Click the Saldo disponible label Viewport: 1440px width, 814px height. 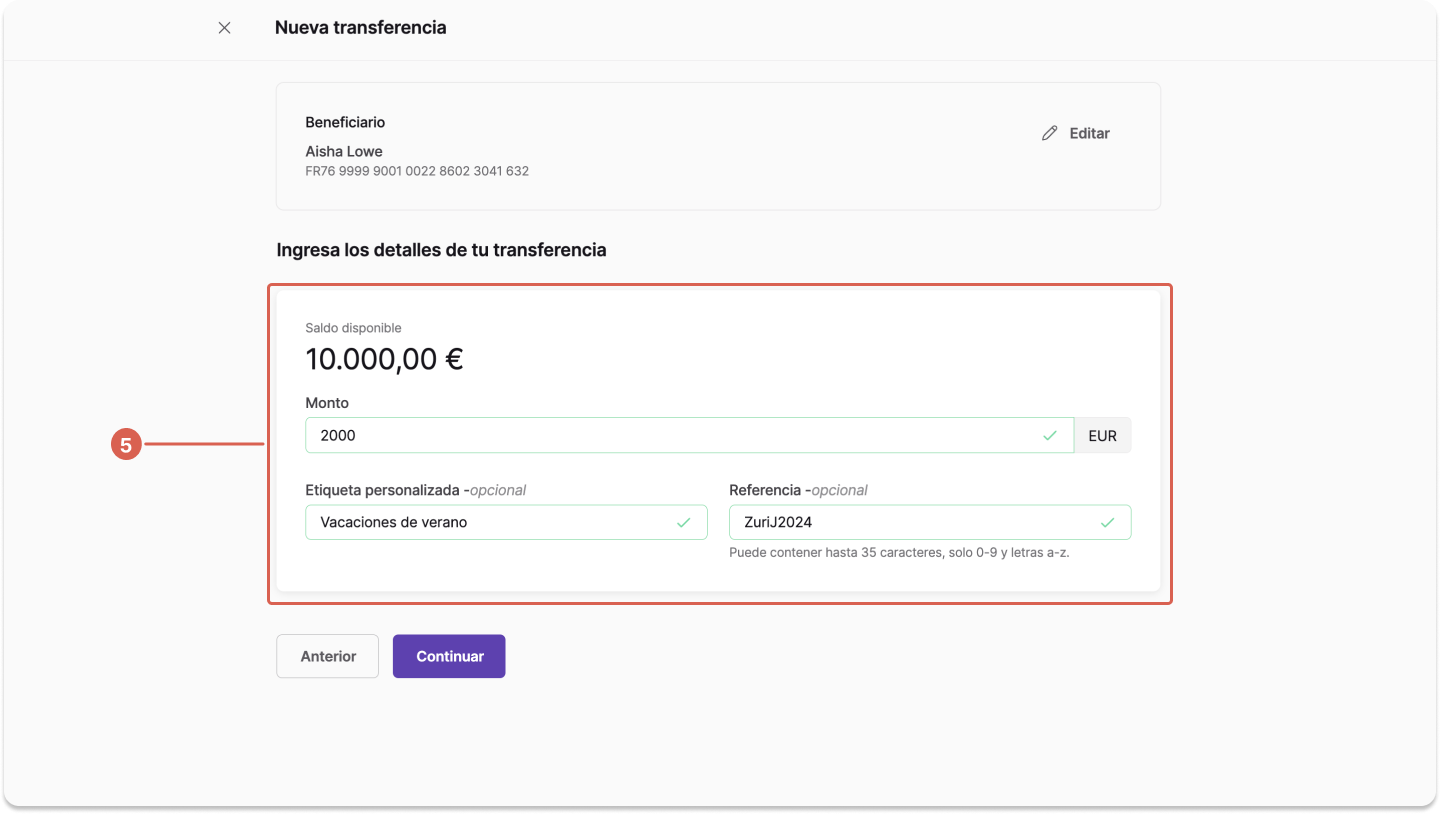(353, 328)
